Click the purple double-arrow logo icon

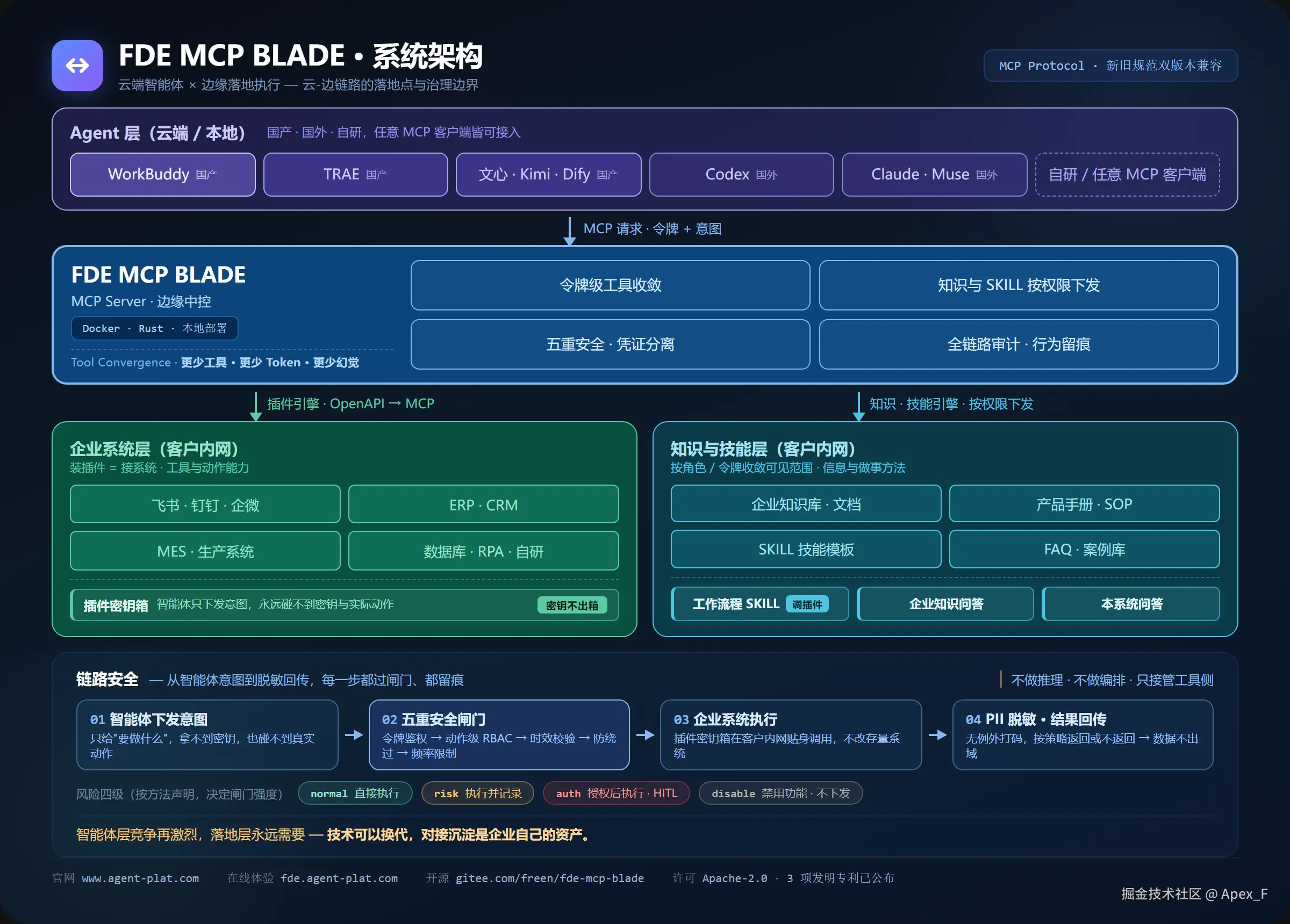coord(77,66)
